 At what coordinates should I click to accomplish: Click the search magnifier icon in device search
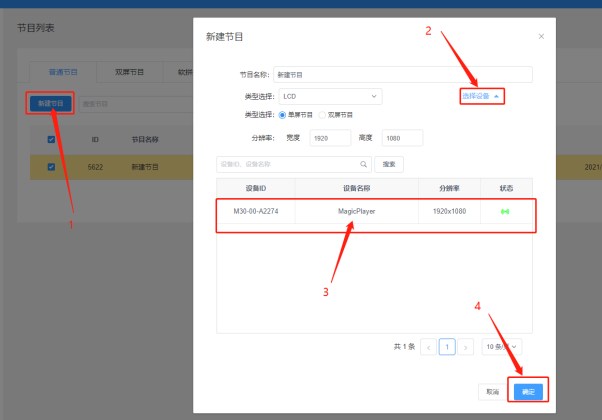pyautogui.click(x=365, y=163)
